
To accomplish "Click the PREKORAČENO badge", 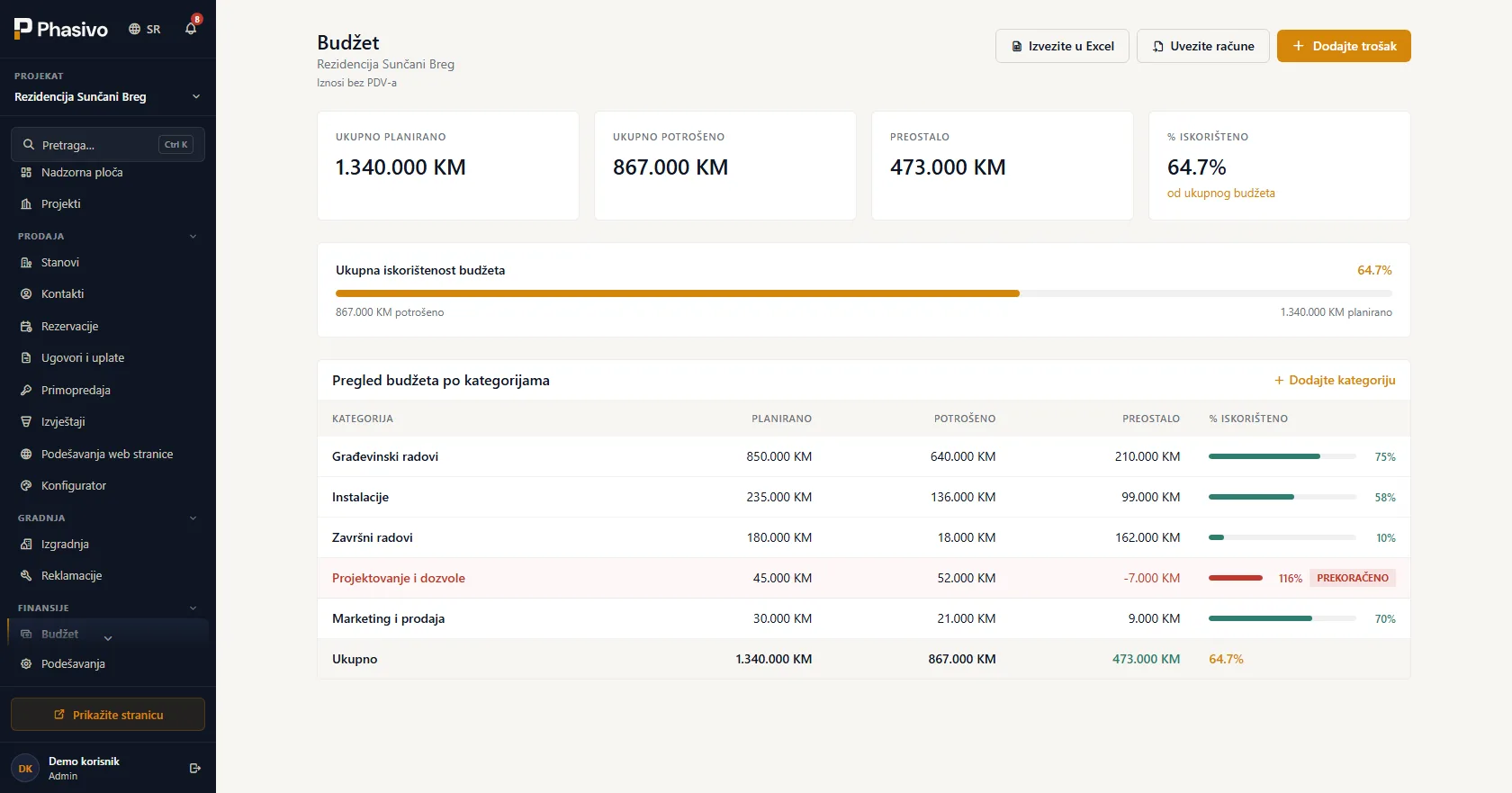I will 1353,578.
